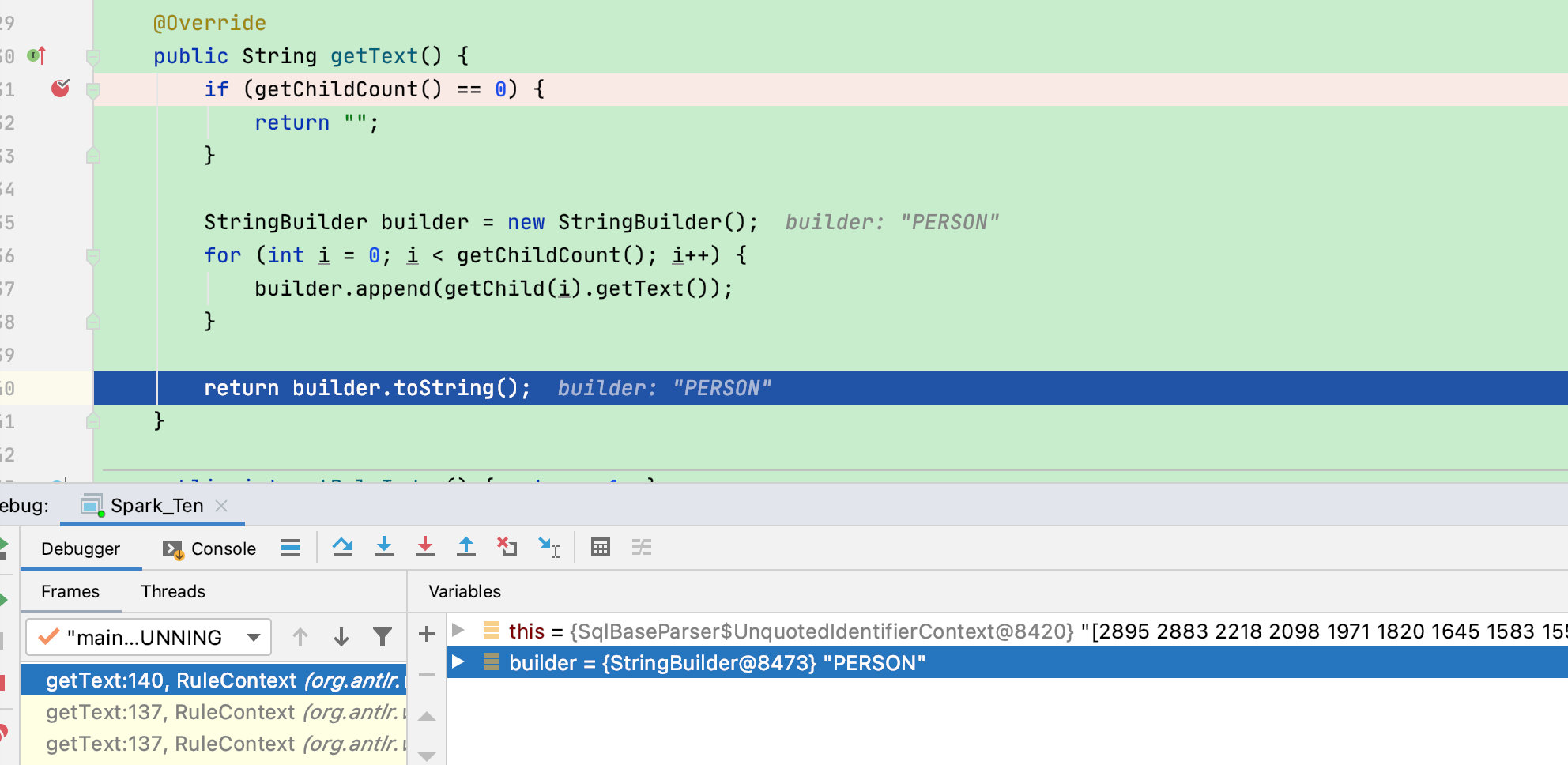Click the Trace Current Stream Chain icon
The width and height of the screenshot is (1568, 765).
642,547
